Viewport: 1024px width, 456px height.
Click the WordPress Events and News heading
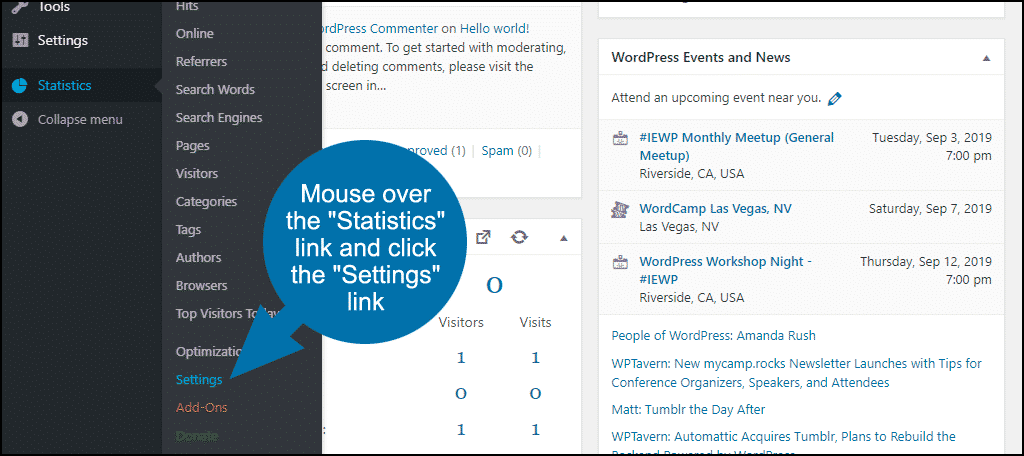[x=701, y=57]
